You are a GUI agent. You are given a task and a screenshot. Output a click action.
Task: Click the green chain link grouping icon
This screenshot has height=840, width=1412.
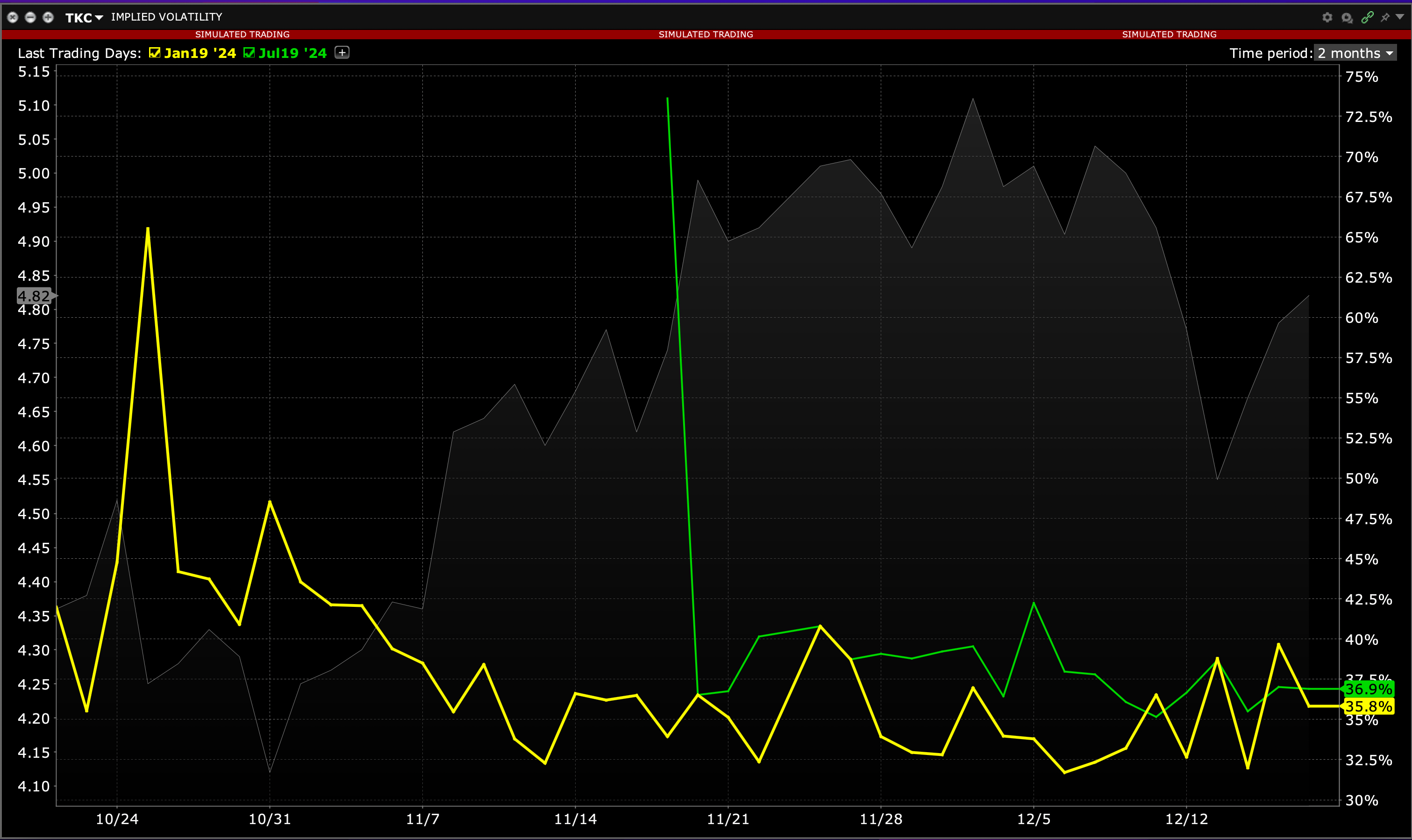point(1367,18)
